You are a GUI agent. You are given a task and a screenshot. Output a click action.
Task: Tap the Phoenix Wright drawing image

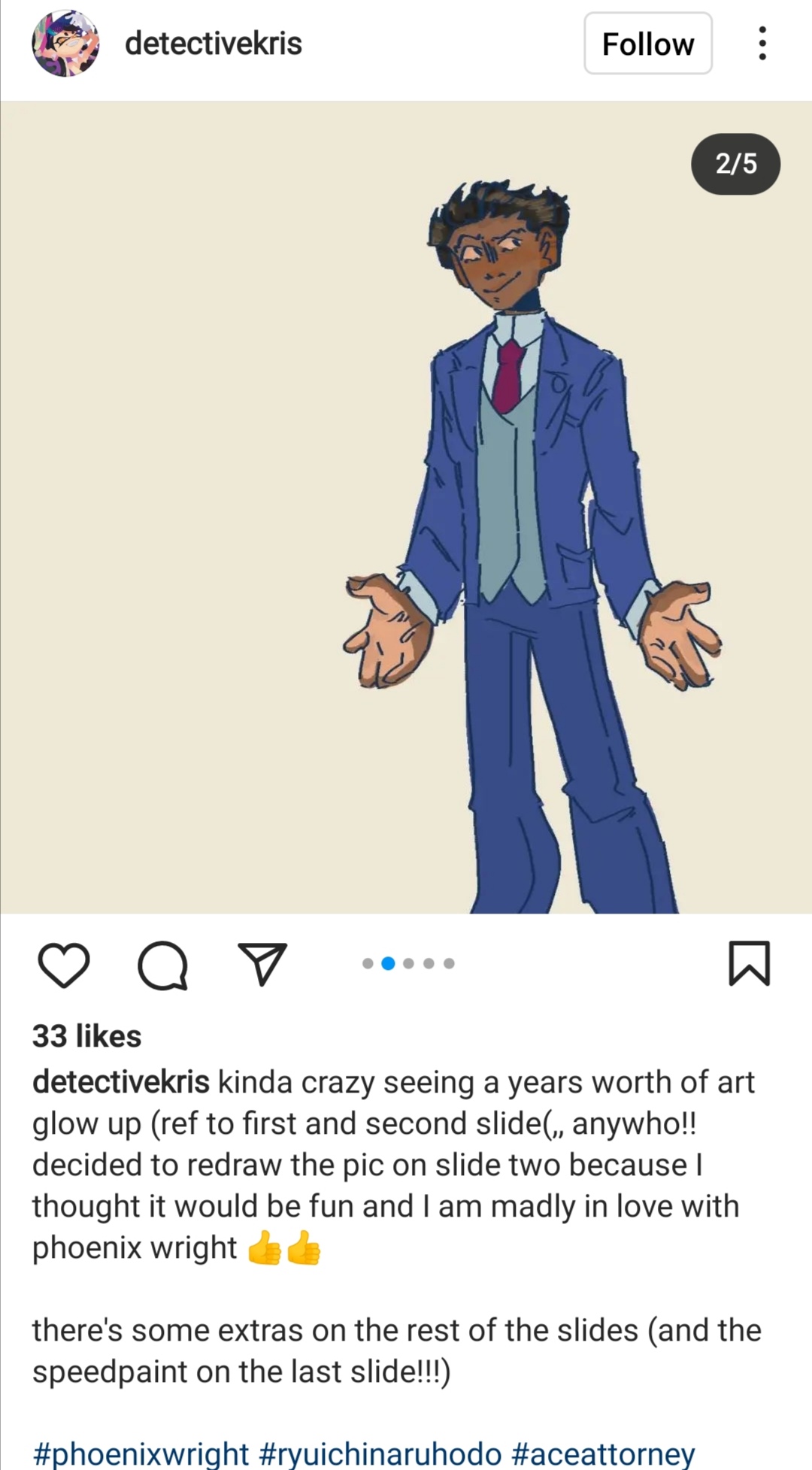pos(406,508)
